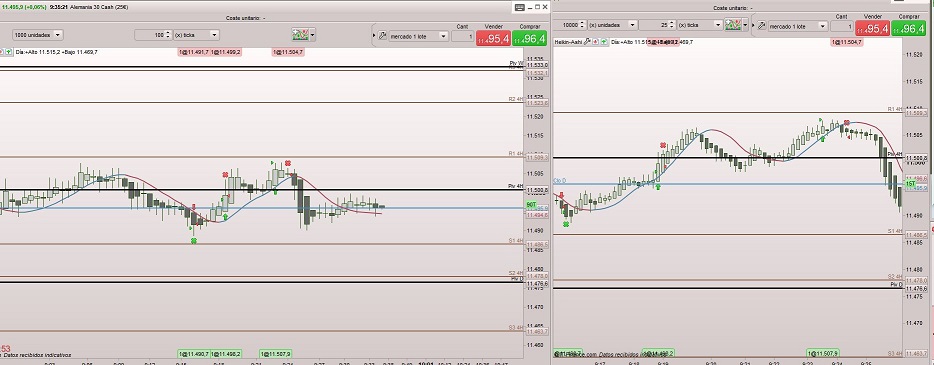Screen dimensions: 934x365
Task: Click red down-arrow icon next to Heikin-Ashi
Action: click(596, 42)
